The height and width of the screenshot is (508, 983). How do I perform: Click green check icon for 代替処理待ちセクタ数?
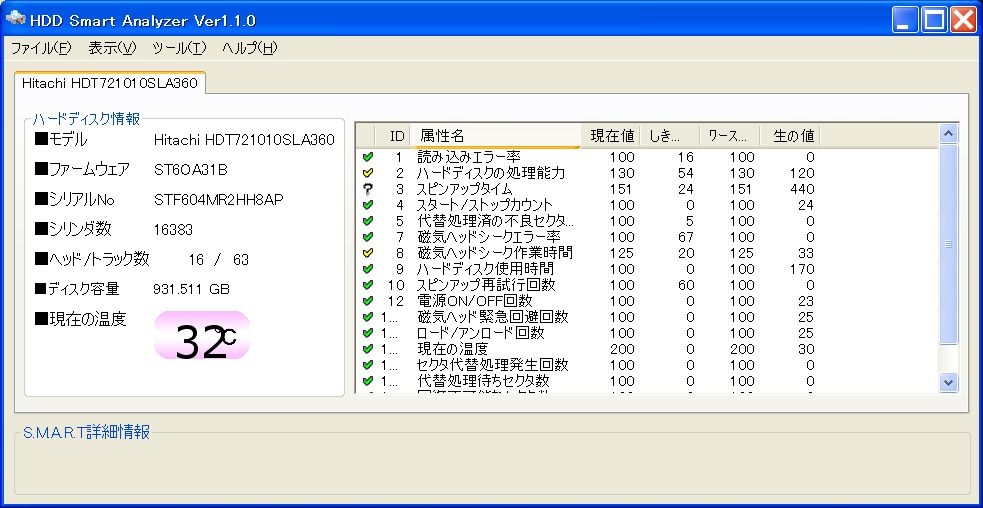point(368,381)
